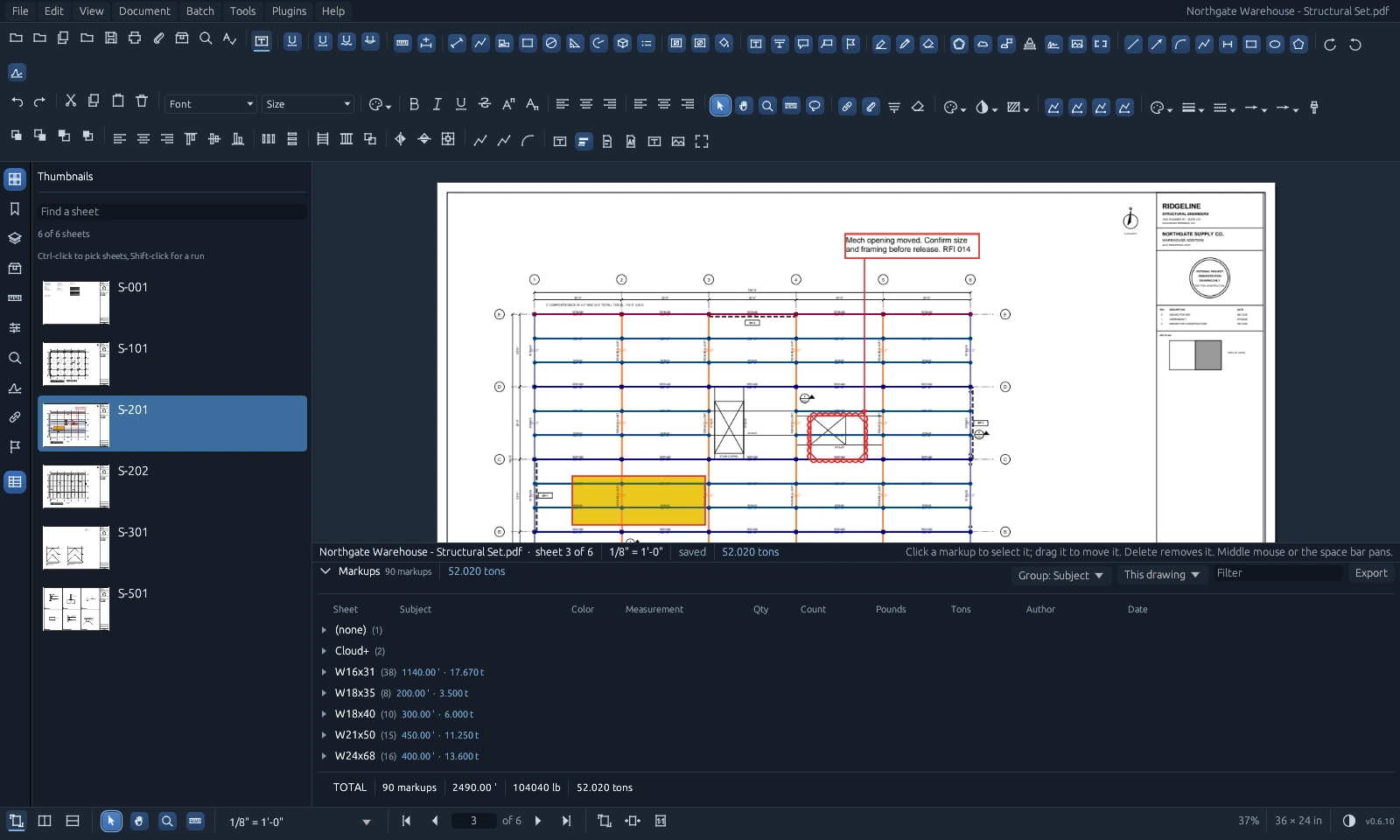
Task: Select the arrow drawing tool
Action: tap(1157, 44)
